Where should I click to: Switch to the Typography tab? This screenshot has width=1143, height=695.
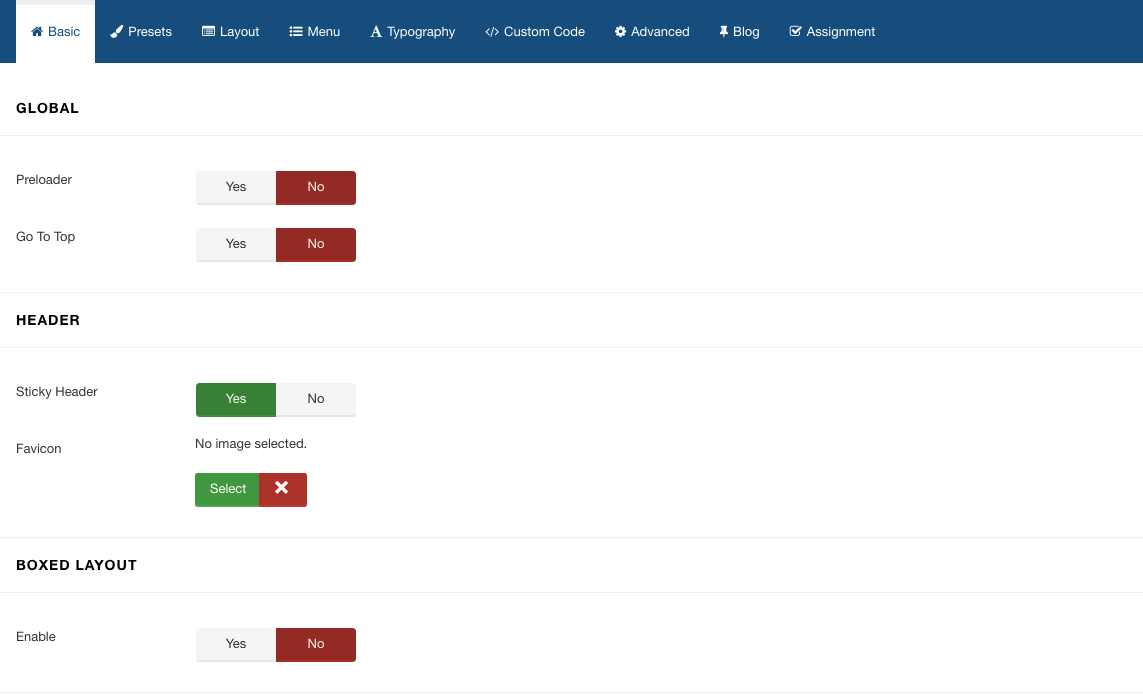coord(413,32)
